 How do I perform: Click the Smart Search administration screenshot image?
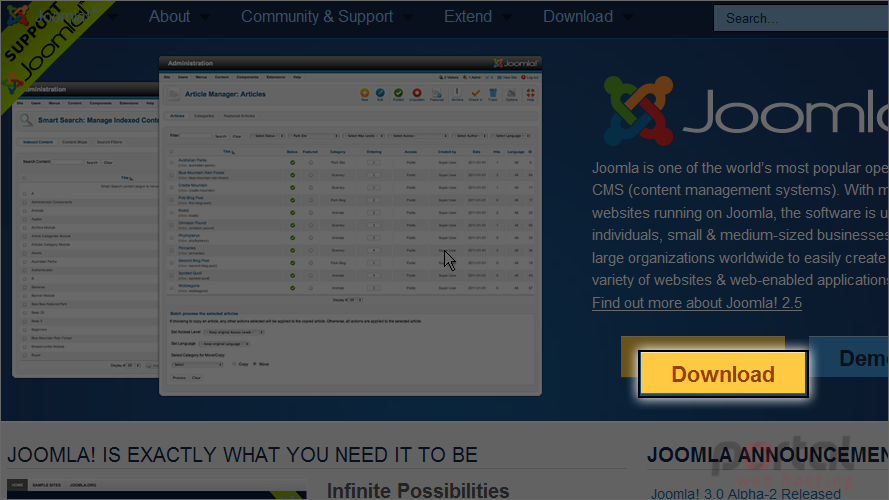click(86, 230)
